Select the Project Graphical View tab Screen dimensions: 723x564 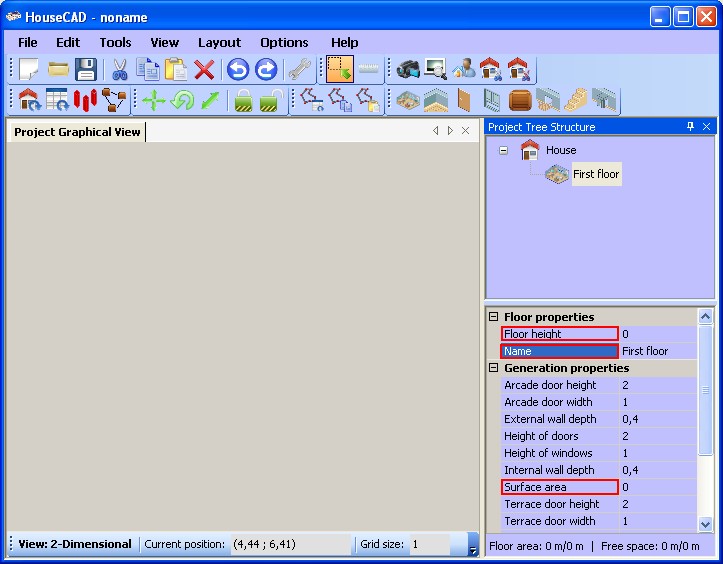77,132
